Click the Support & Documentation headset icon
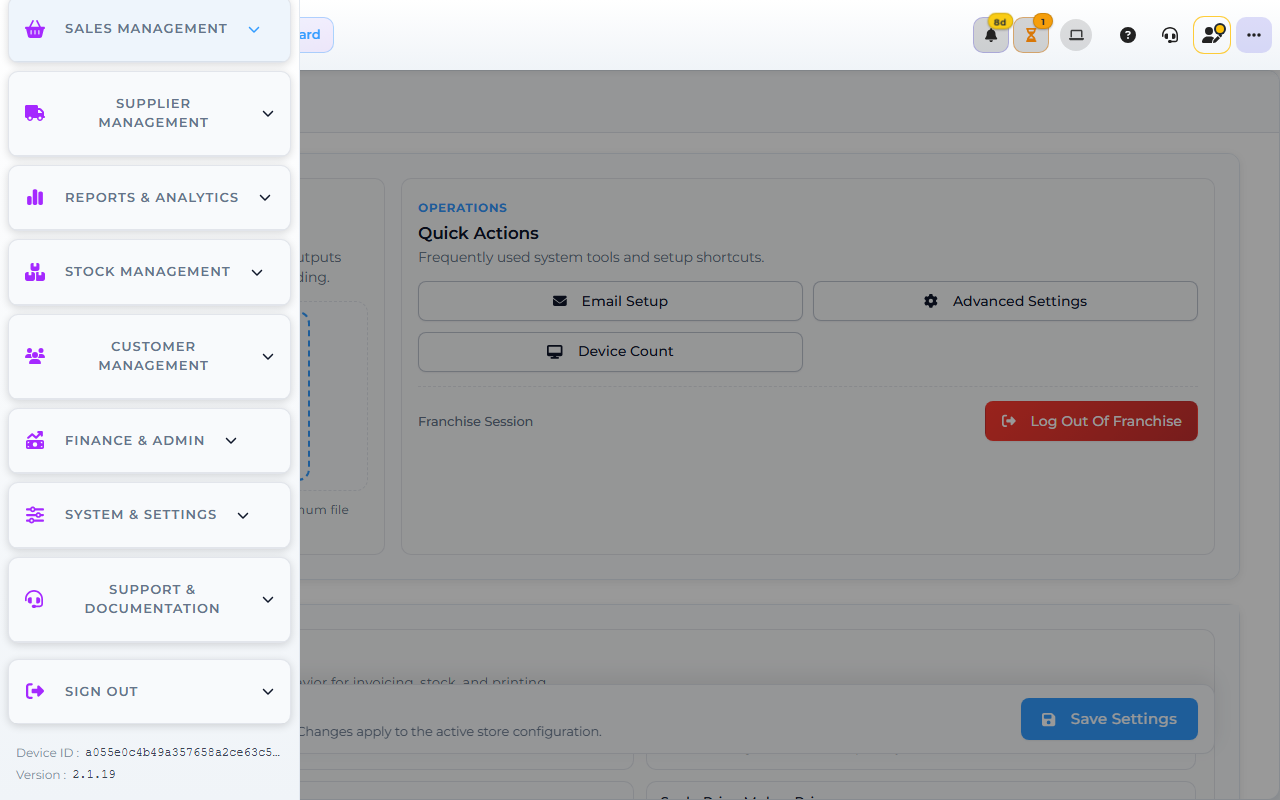 click(x=35, y=599)
